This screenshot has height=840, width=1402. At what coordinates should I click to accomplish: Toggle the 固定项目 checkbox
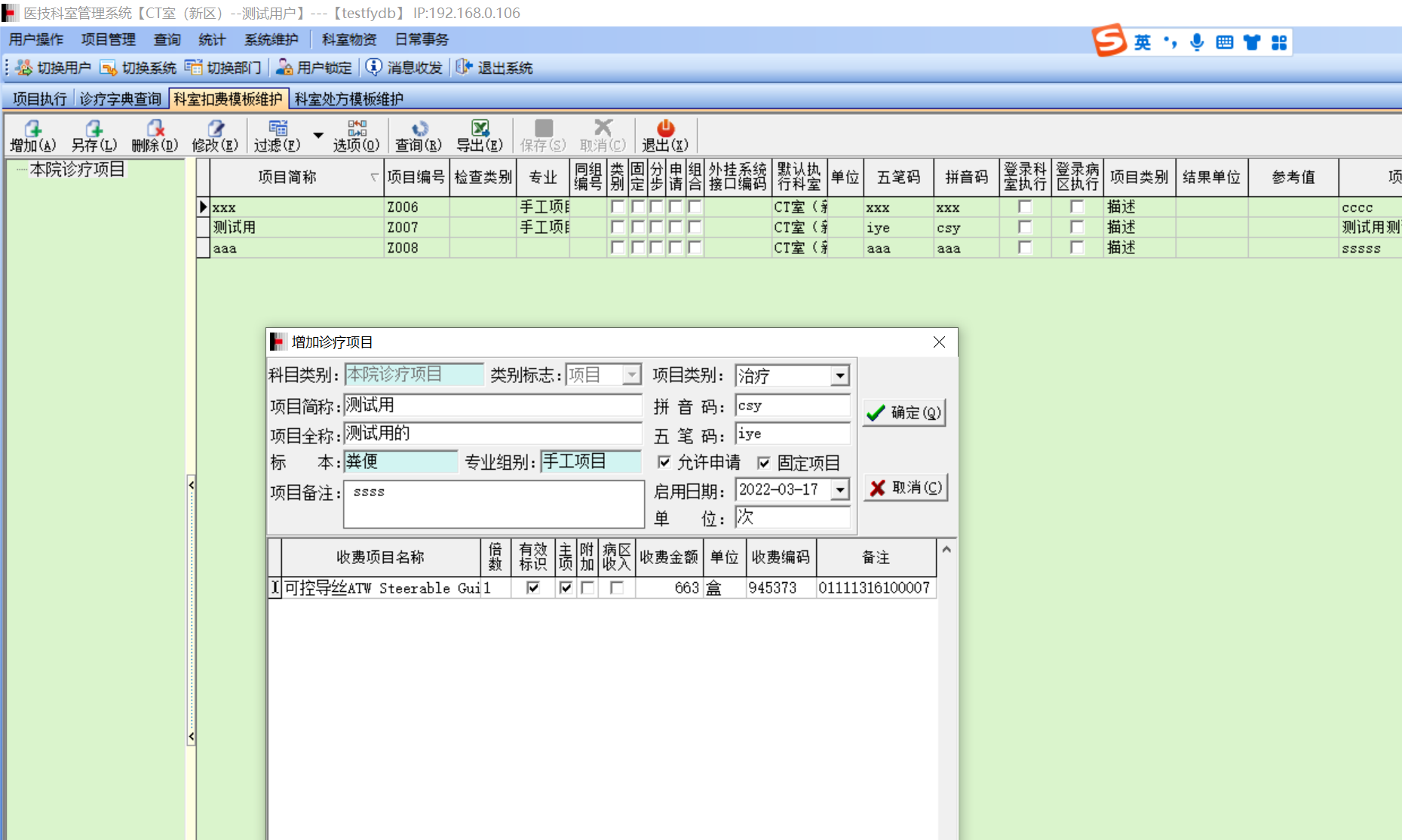(764, 463)
